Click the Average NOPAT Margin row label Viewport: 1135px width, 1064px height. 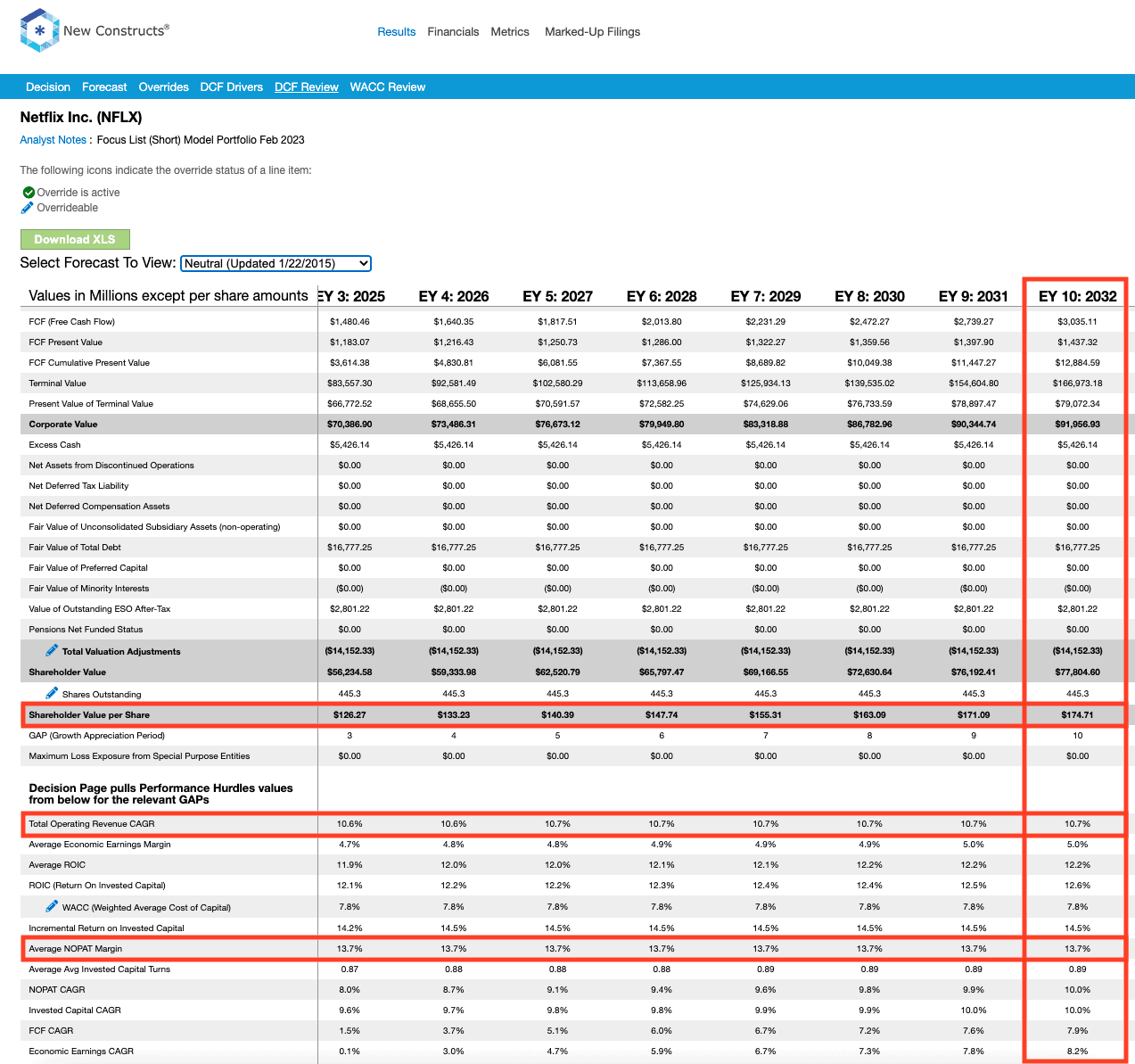click(76, 949)
